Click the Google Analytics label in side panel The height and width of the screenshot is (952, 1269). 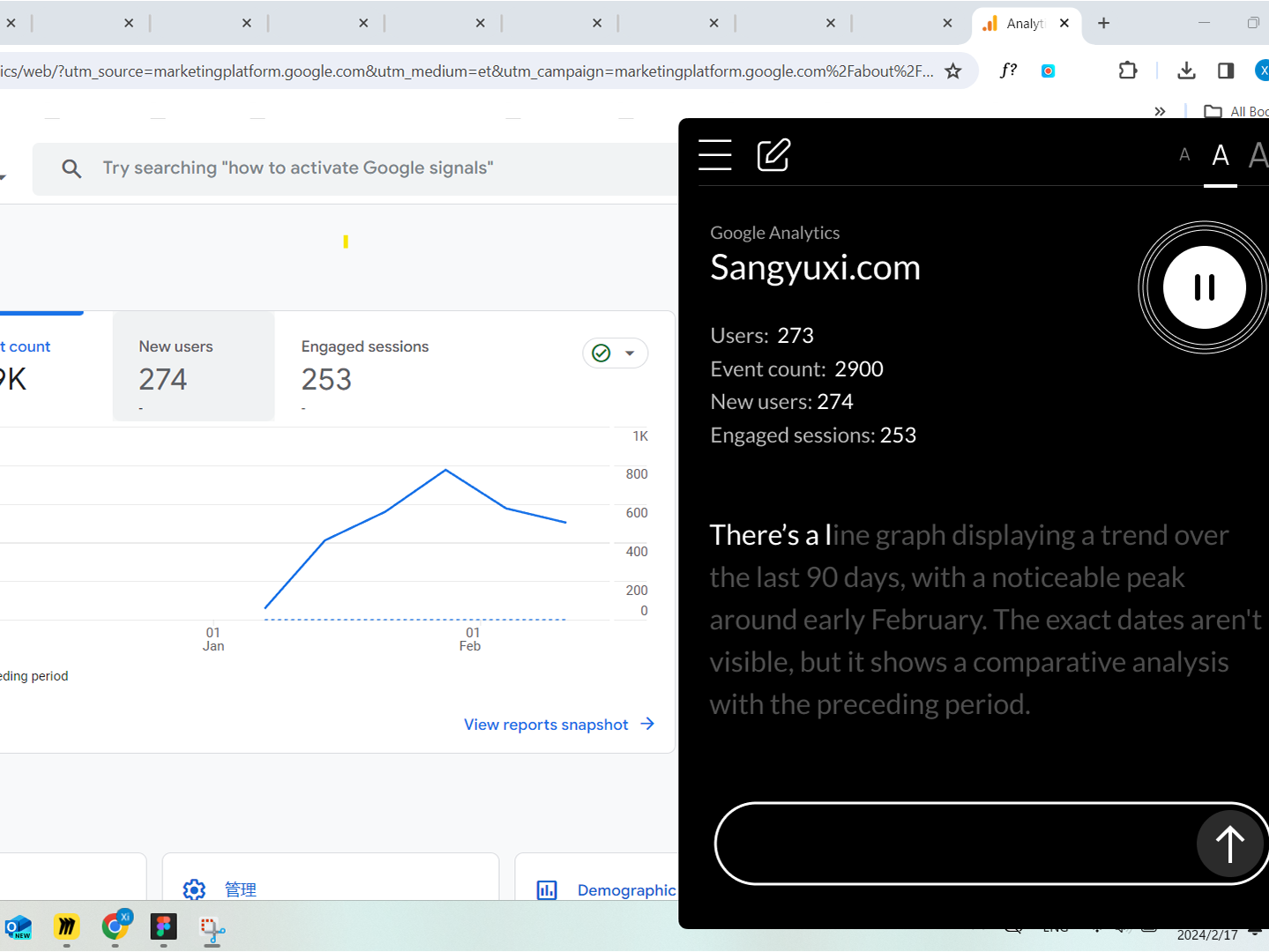(774, 234)
